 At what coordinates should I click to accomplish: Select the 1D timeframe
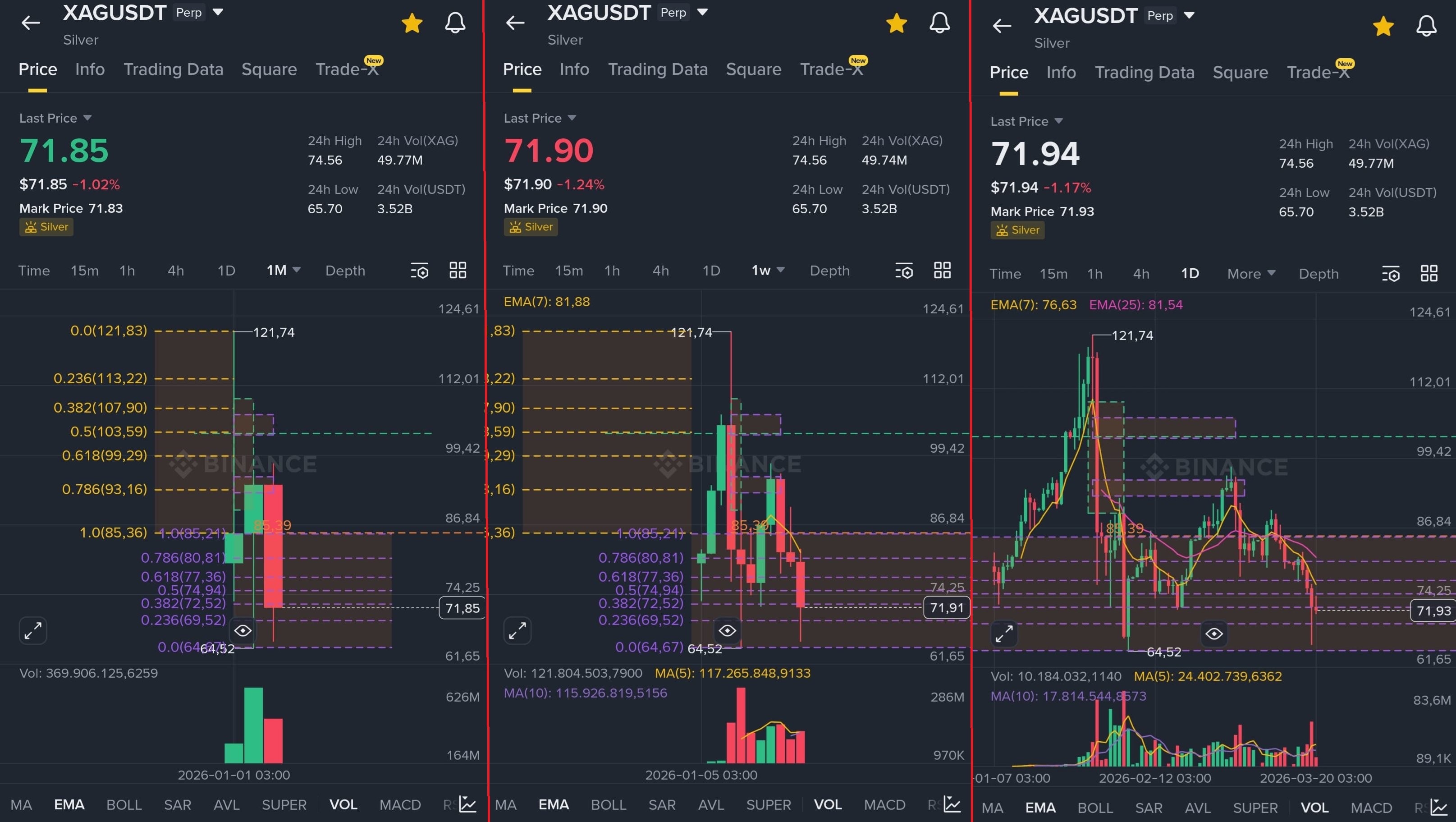click(x=225, y=271)
